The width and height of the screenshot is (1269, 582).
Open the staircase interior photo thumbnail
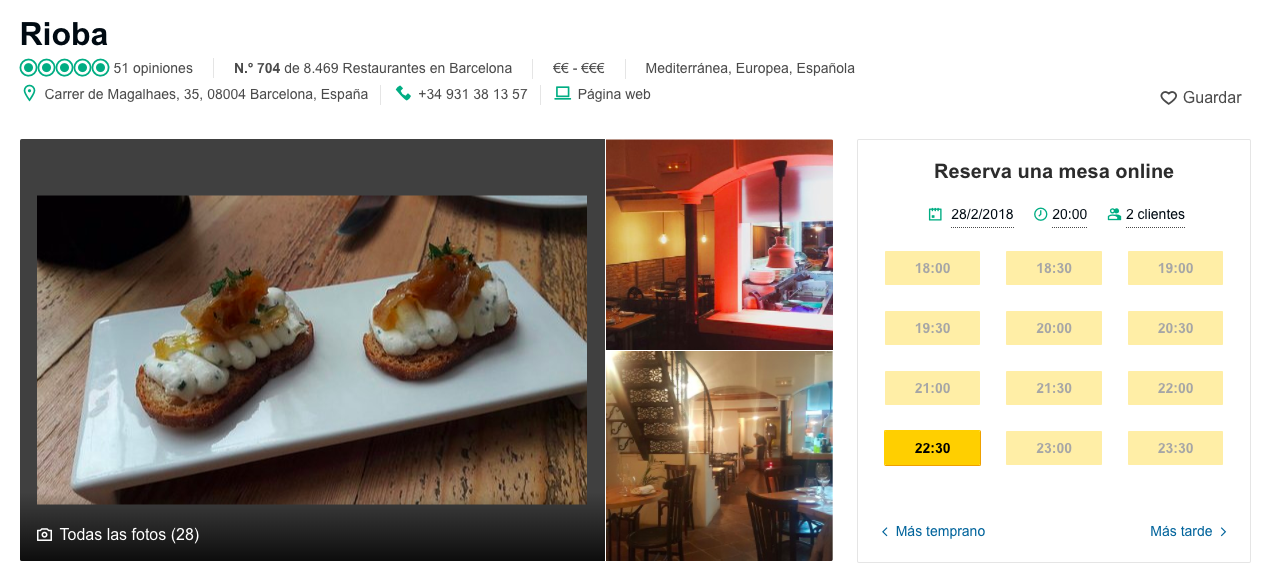pos(719,456)
